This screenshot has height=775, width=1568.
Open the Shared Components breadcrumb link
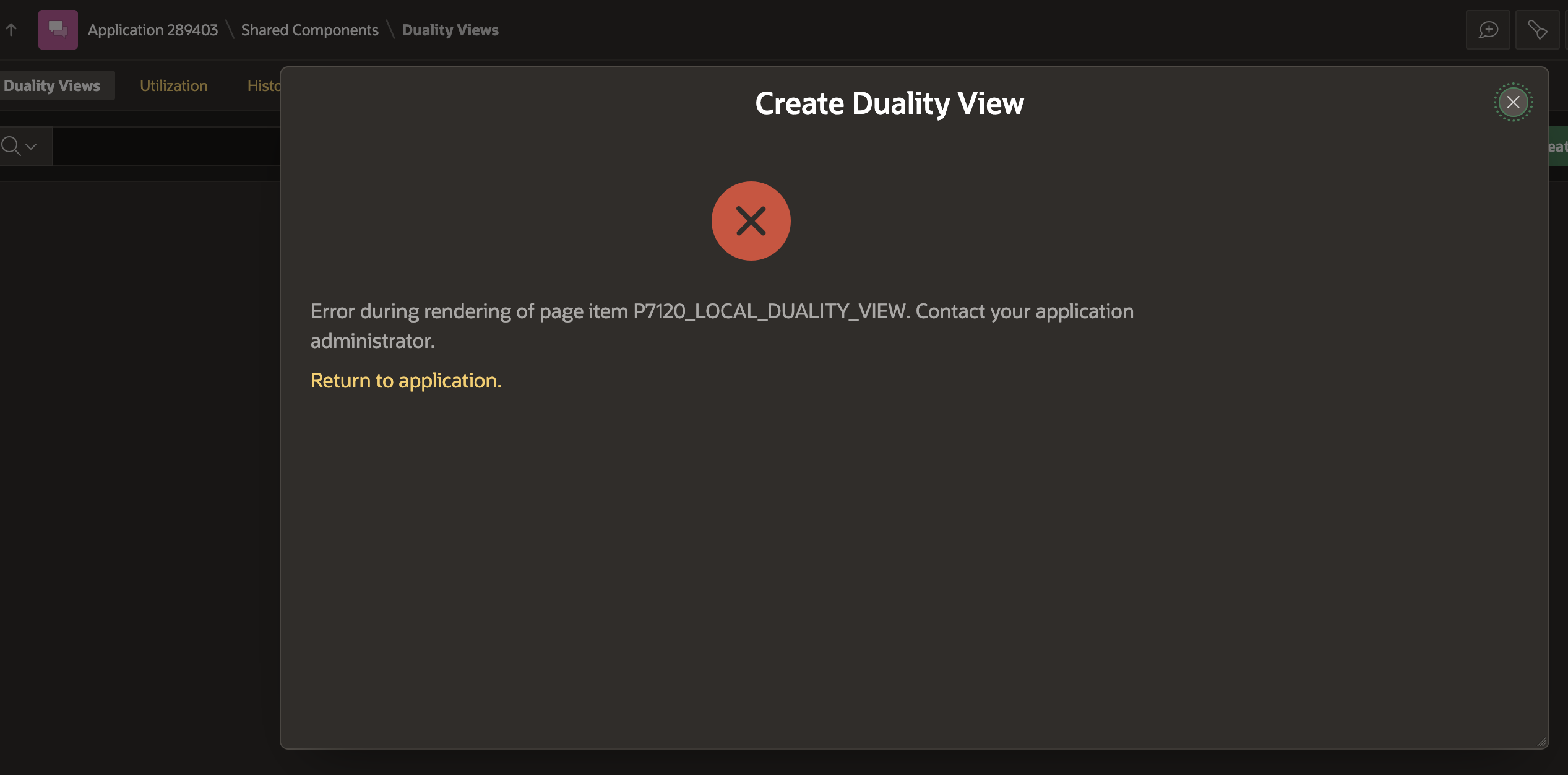tap(309, 30)
